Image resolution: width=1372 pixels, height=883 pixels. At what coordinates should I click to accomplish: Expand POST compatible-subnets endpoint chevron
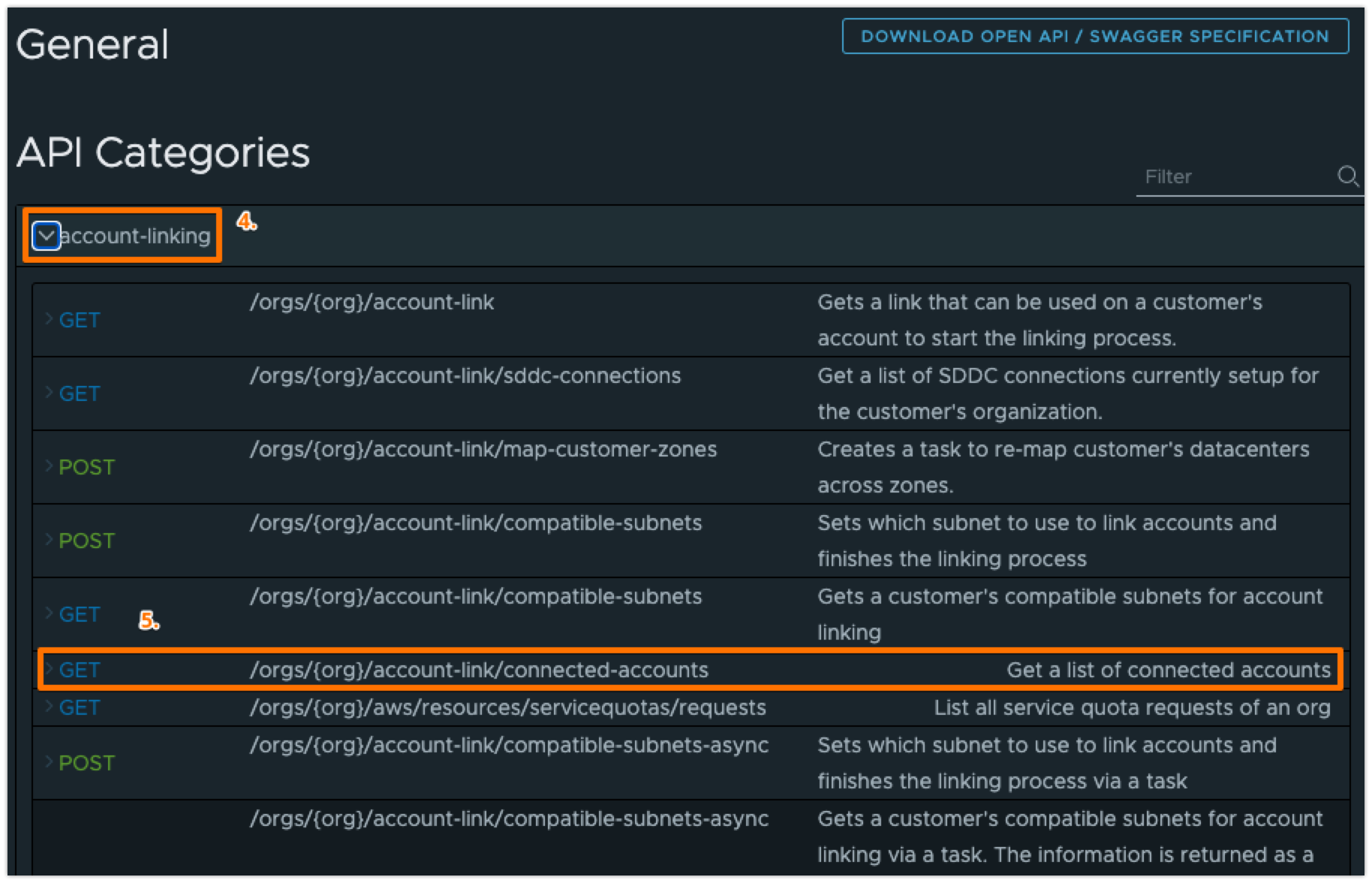coord(49,540)
